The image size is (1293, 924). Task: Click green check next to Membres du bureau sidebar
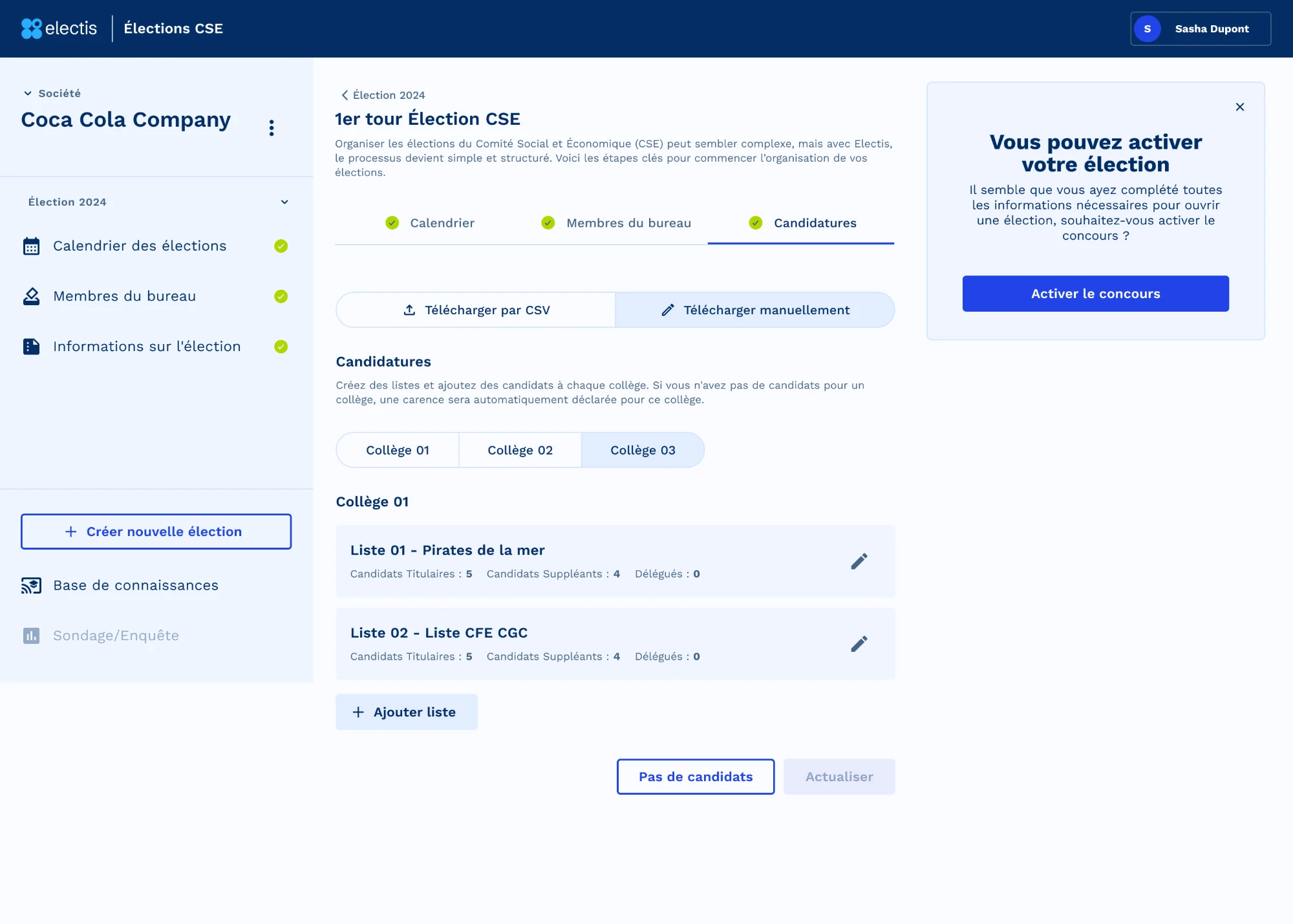coord(281,296)
